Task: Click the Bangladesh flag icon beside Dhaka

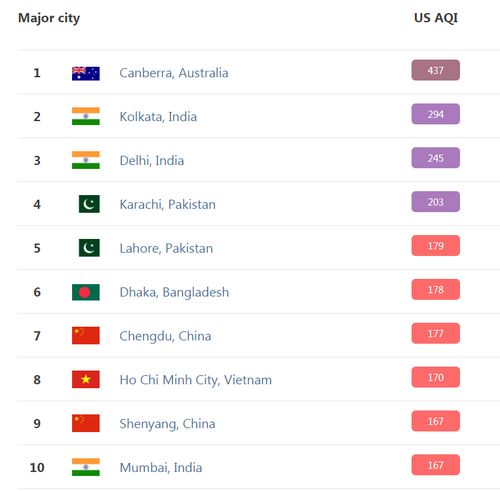Action: coord(86,292)
